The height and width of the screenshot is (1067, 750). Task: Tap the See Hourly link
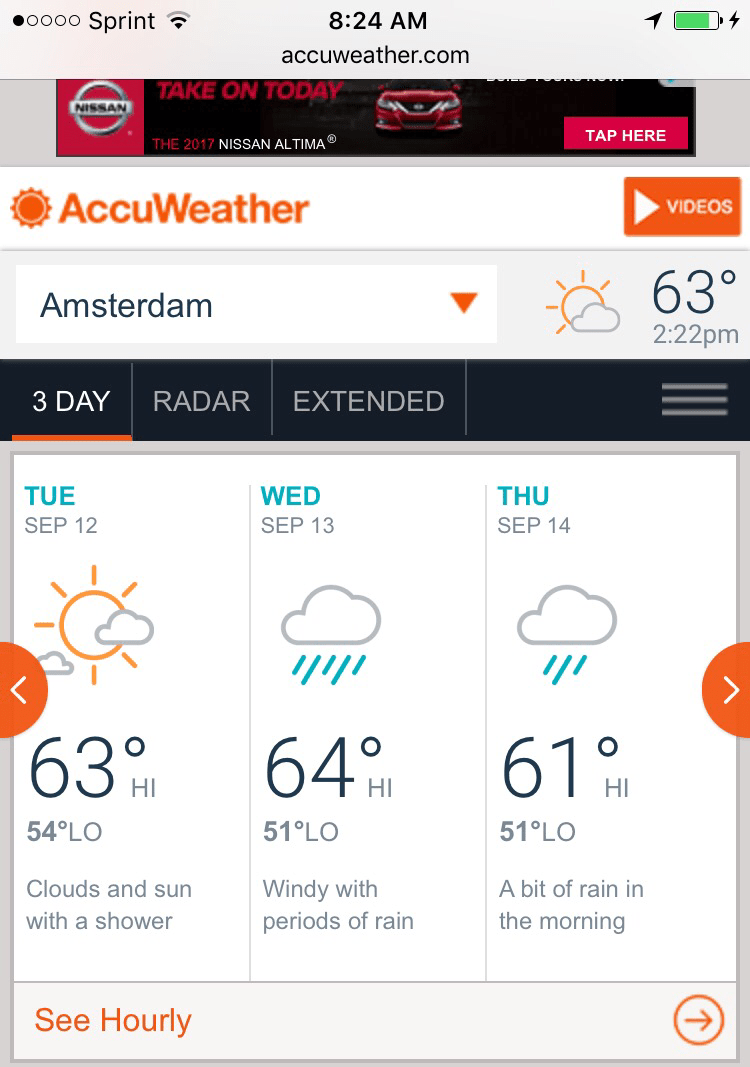113,1020
